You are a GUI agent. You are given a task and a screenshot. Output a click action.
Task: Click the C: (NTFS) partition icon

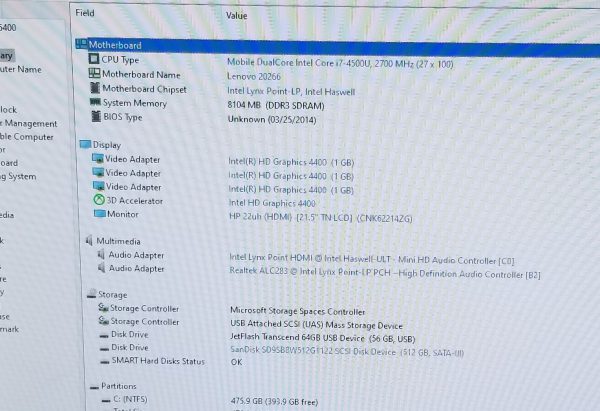104,400
